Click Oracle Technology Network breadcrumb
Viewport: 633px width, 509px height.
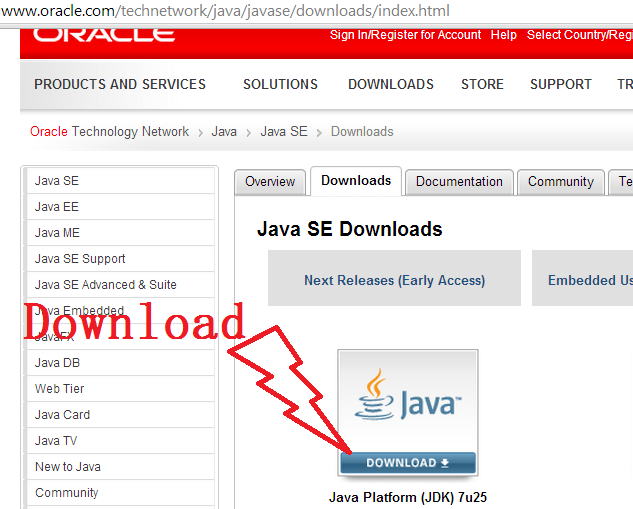109,132
